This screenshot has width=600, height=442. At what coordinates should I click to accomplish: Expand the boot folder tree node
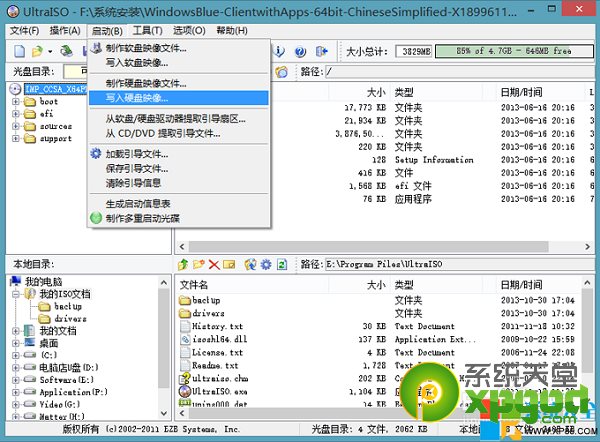tap(18, 101)
